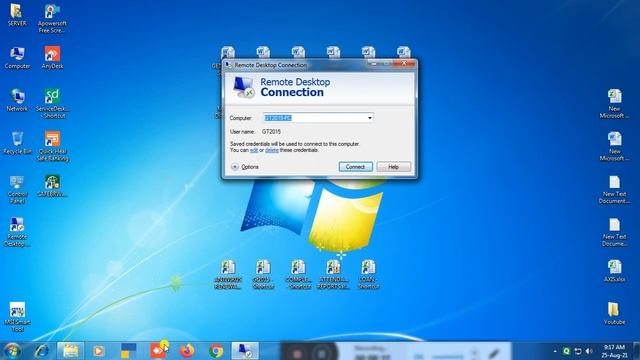Image resolution: width=640 pixels, height=360 pixels.
Task: Expand the Options section in dialog
Action: click(245, 167)
